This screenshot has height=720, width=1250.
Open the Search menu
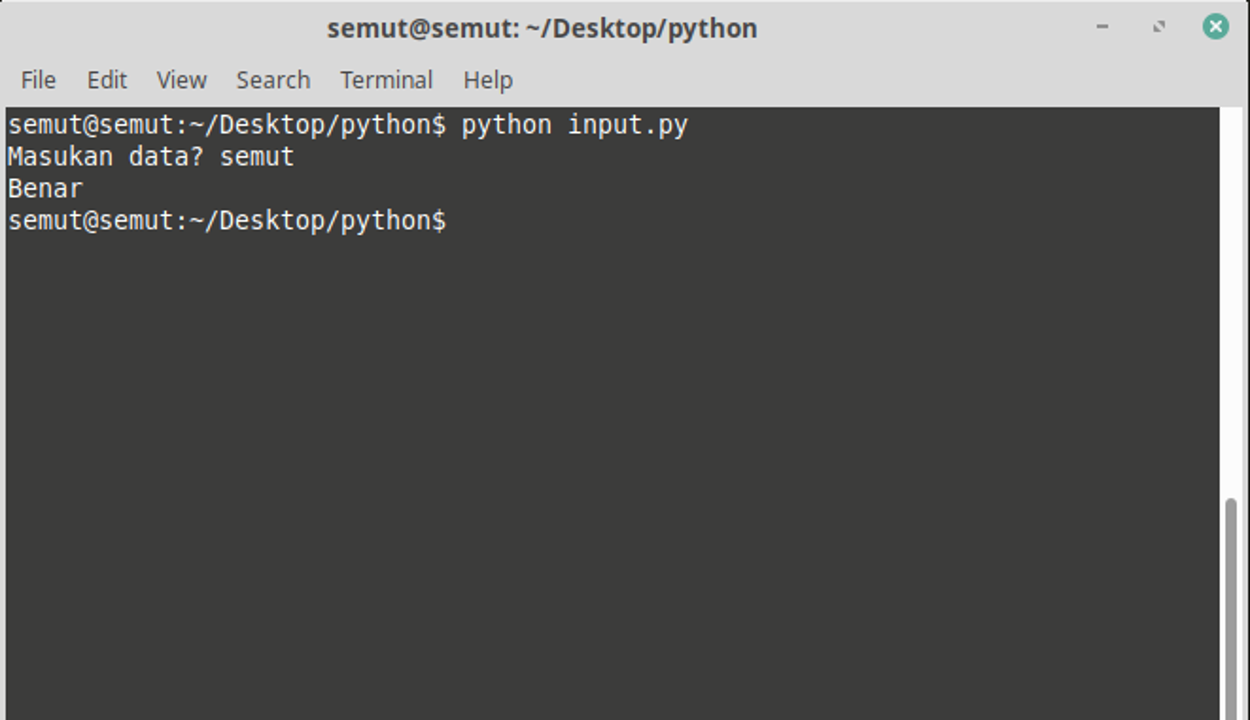(x=273, y=80)
